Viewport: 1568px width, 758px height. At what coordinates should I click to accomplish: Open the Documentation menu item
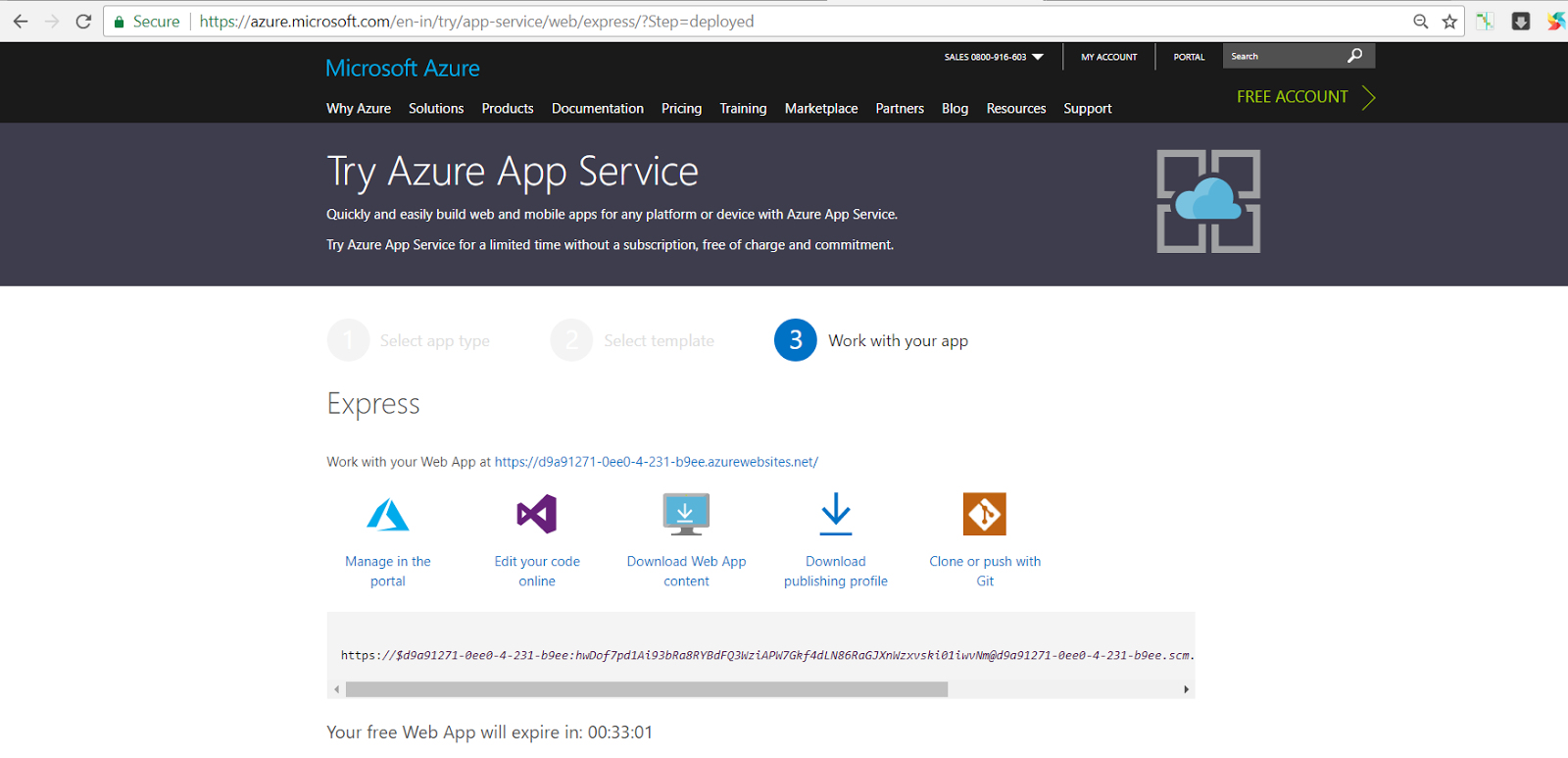(x=598, y=109)
